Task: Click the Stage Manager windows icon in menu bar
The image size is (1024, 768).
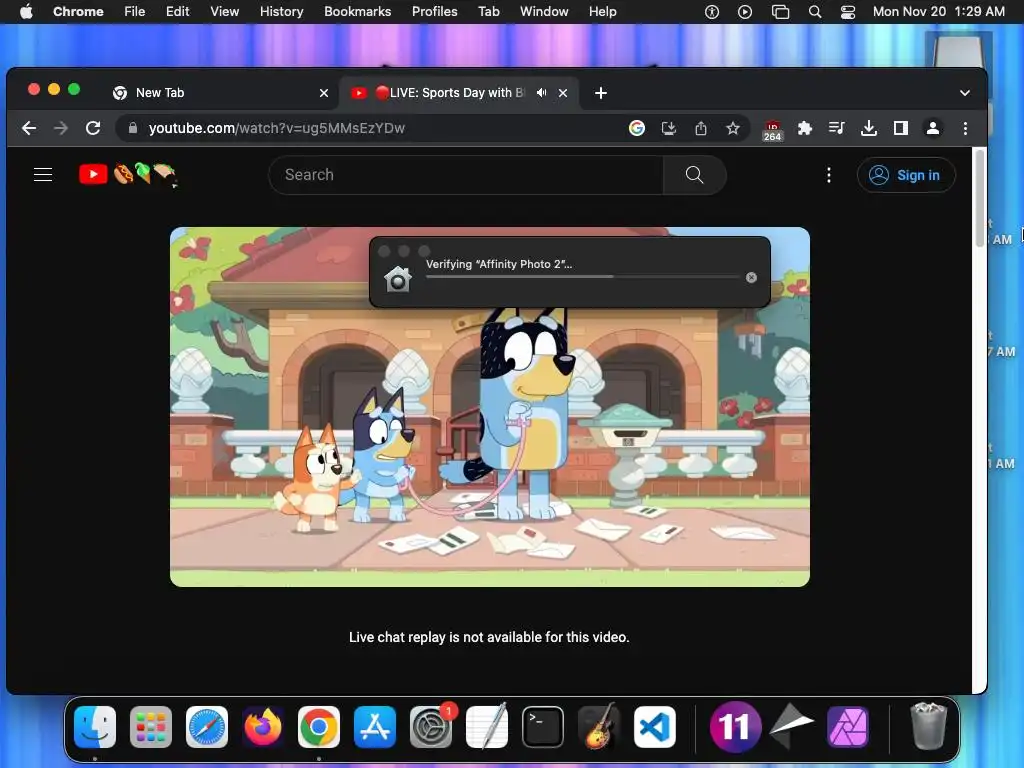Action: pos(780,12)
